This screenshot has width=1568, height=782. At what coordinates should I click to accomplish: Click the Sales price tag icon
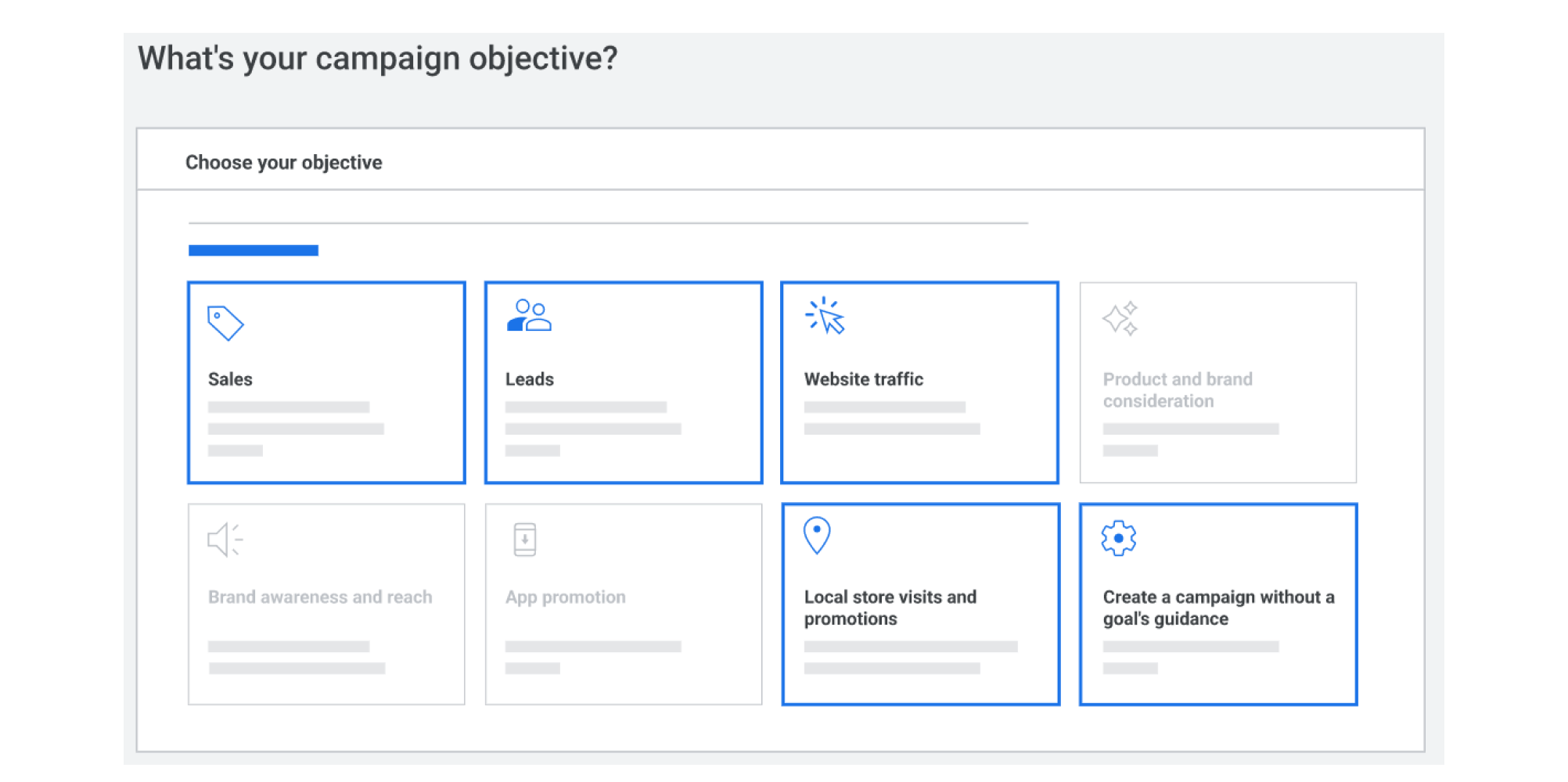point(225,322)
